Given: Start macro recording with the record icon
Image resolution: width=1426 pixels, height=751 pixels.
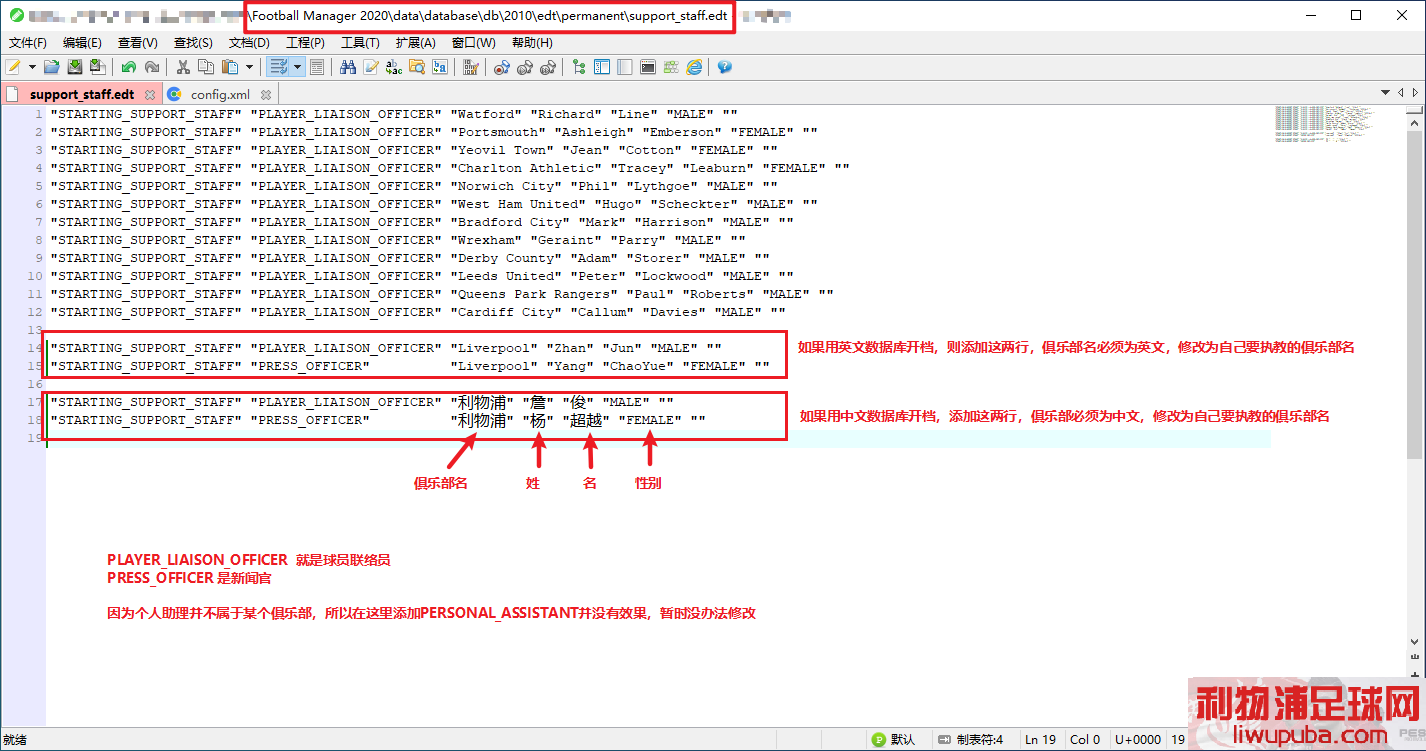Looking at the screenshot, I should coord(502,67).
